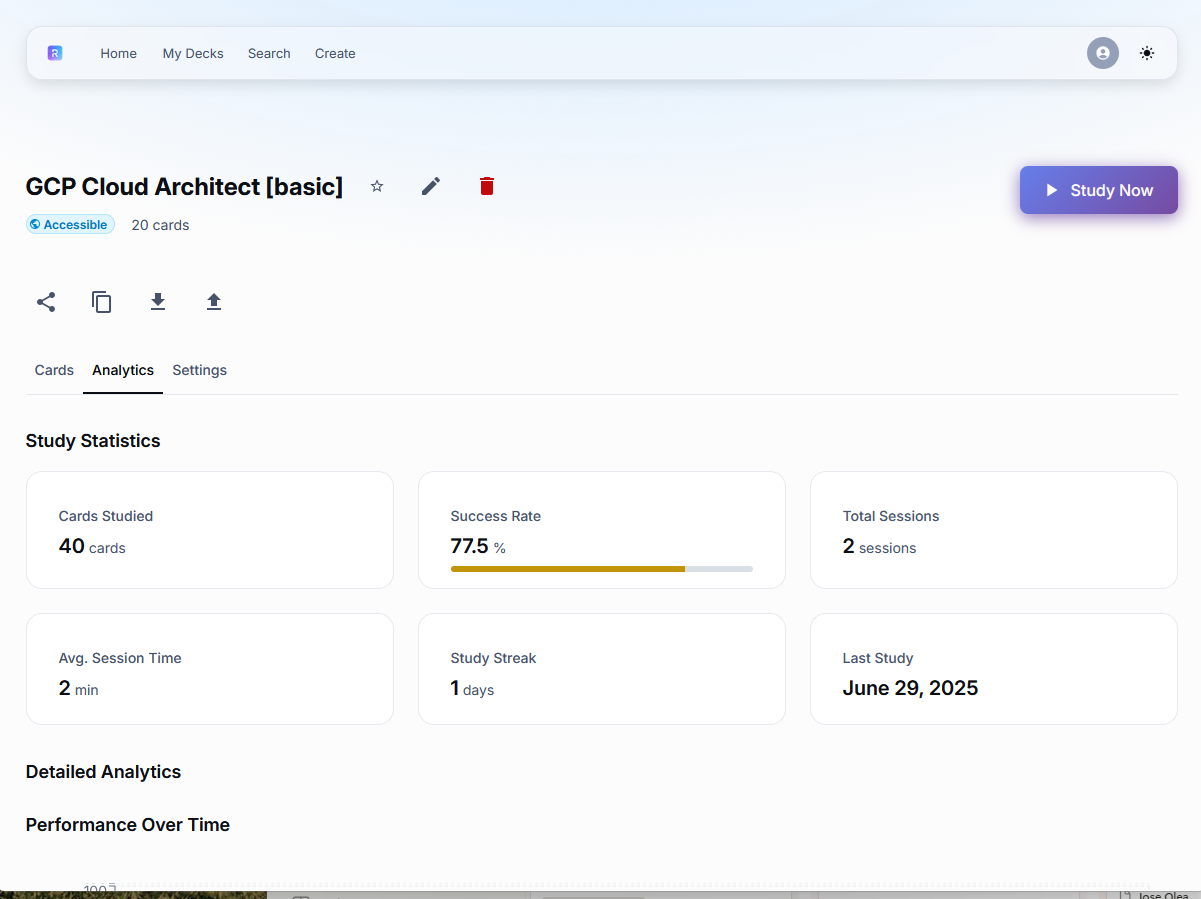Start studying with Study Now button

pos(1099,190)
